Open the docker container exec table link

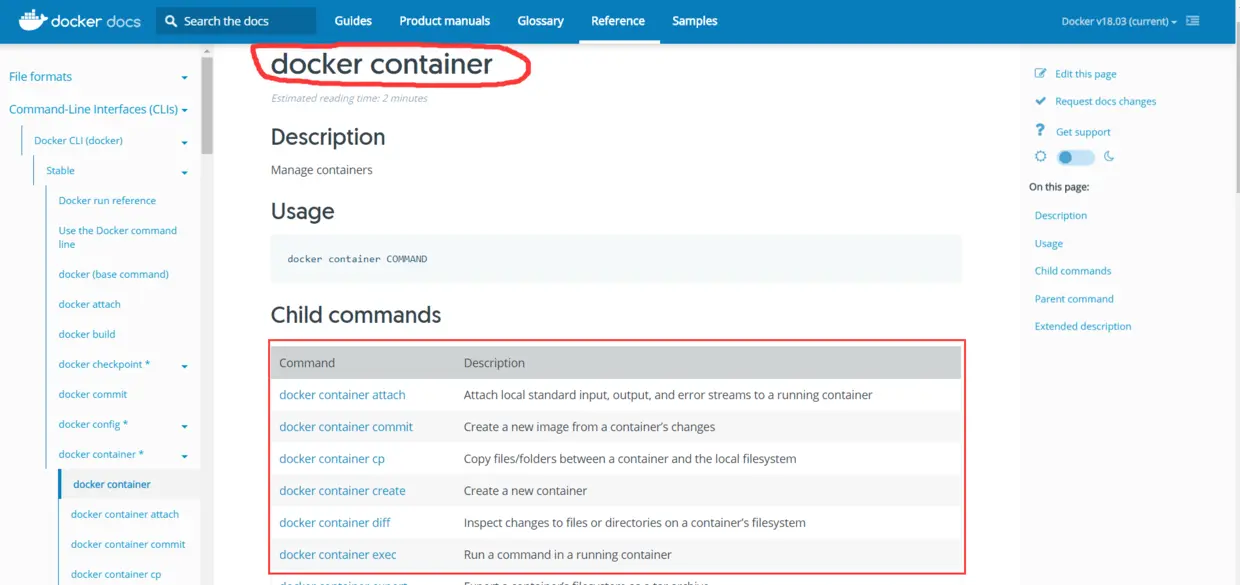338,555
